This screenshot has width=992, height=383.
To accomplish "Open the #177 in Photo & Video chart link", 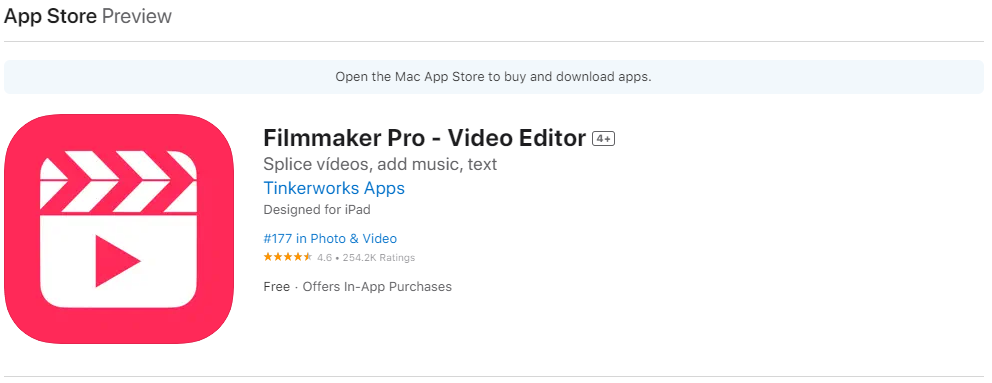I will coord(330,239).
